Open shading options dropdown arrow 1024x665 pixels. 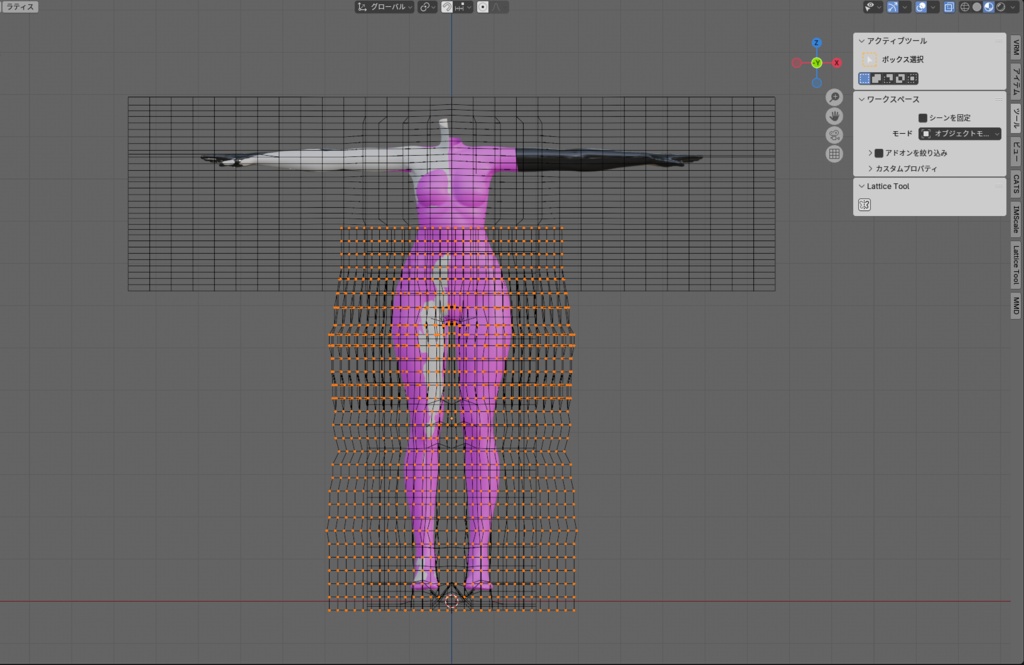(1012, 7)
